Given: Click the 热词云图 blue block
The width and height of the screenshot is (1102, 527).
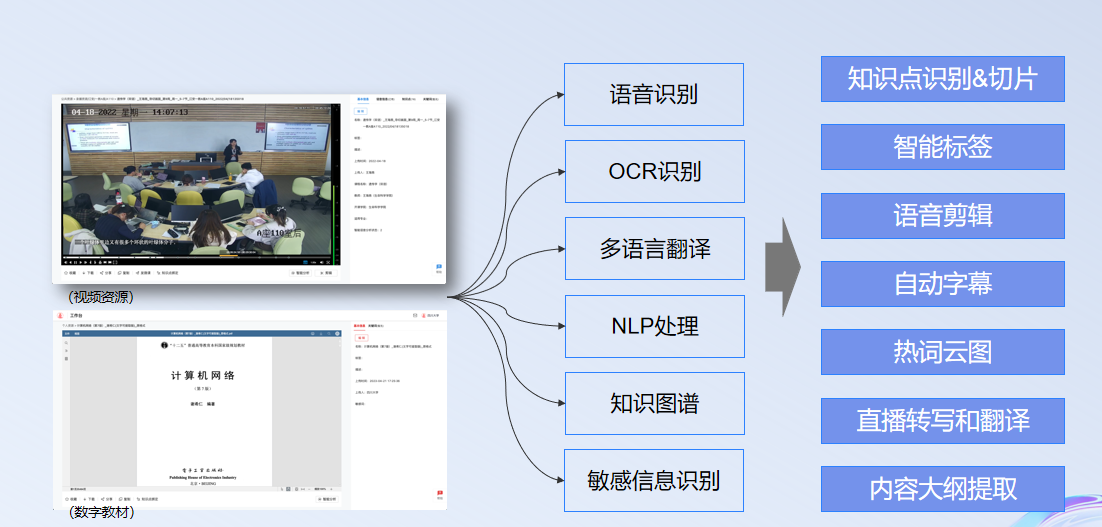Looking at the screenshot, I should point(942,352).
